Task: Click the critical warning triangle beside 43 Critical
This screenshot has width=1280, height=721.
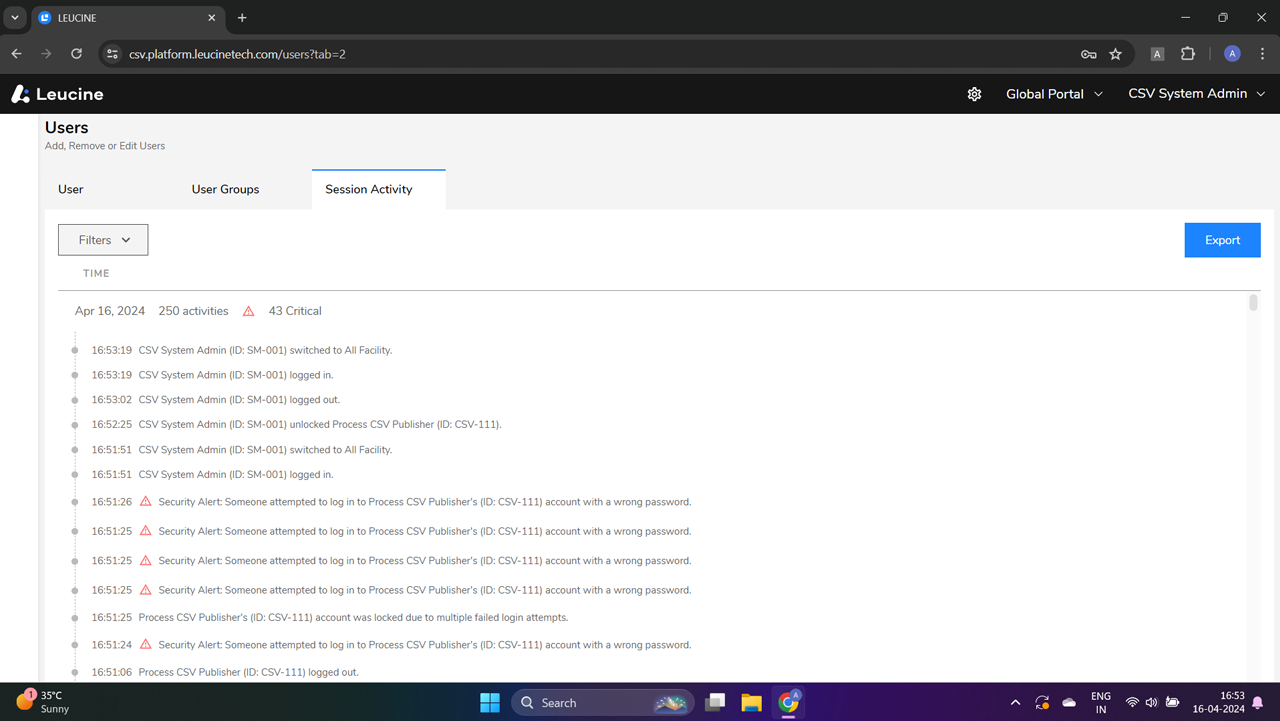Action: 249,311
